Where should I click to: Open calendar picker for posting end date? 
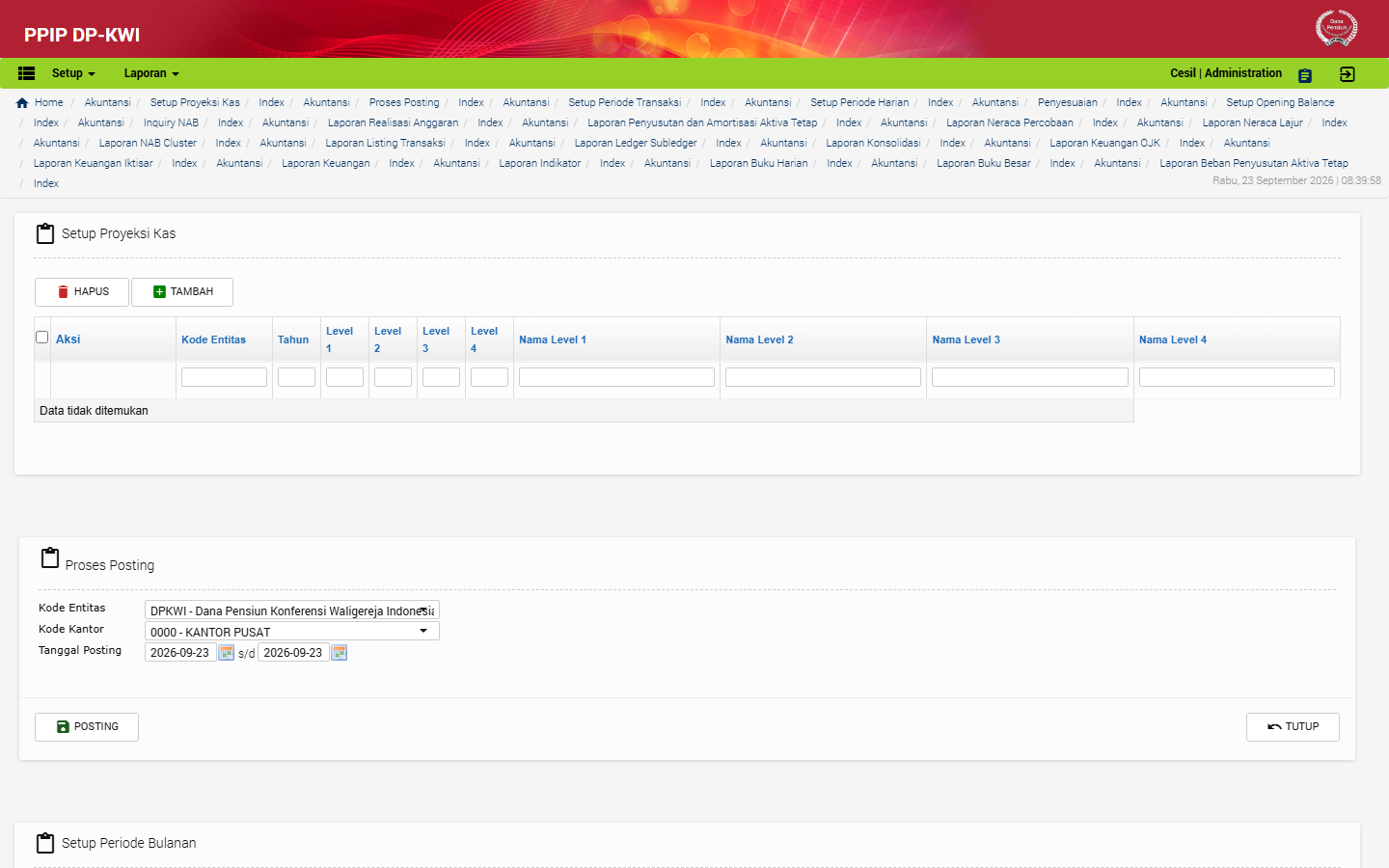pyautogui.click(x=340, y=653)
